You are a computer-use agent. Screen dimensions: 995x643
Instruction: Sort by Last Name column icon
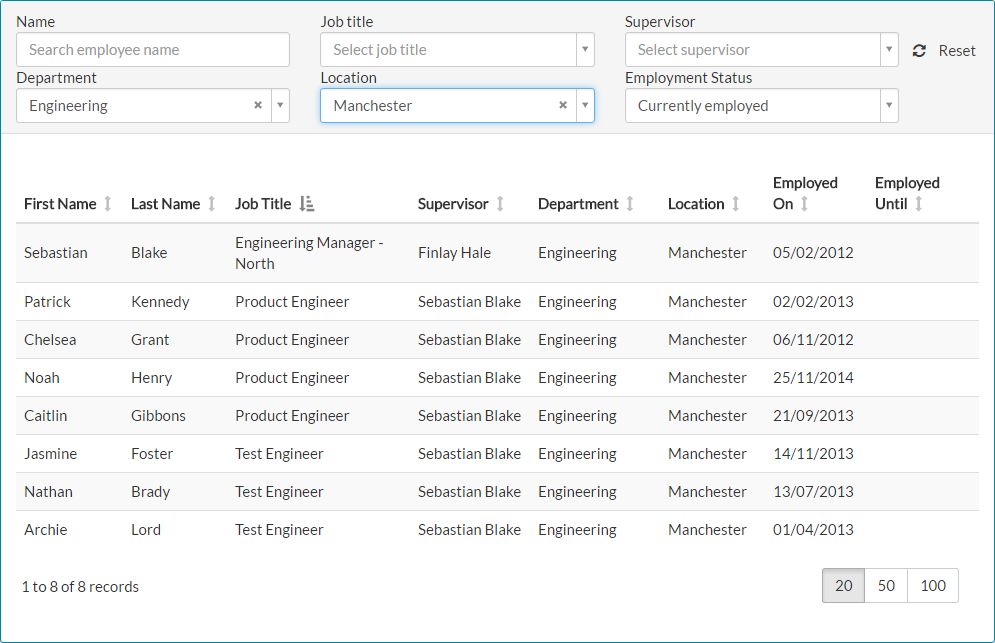(211, 204)
